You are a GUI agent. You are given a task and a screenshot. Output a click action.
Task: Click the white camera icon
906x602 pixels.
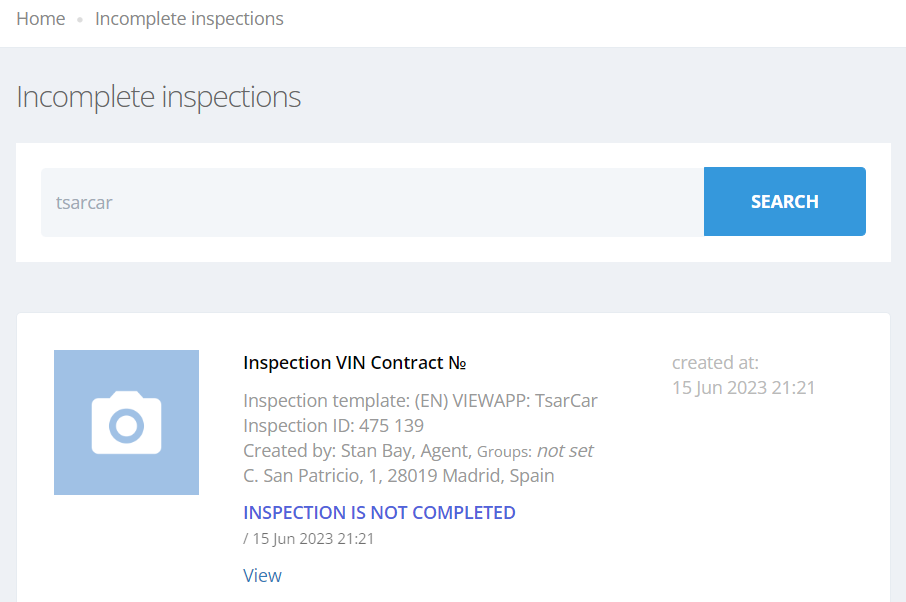127,423
